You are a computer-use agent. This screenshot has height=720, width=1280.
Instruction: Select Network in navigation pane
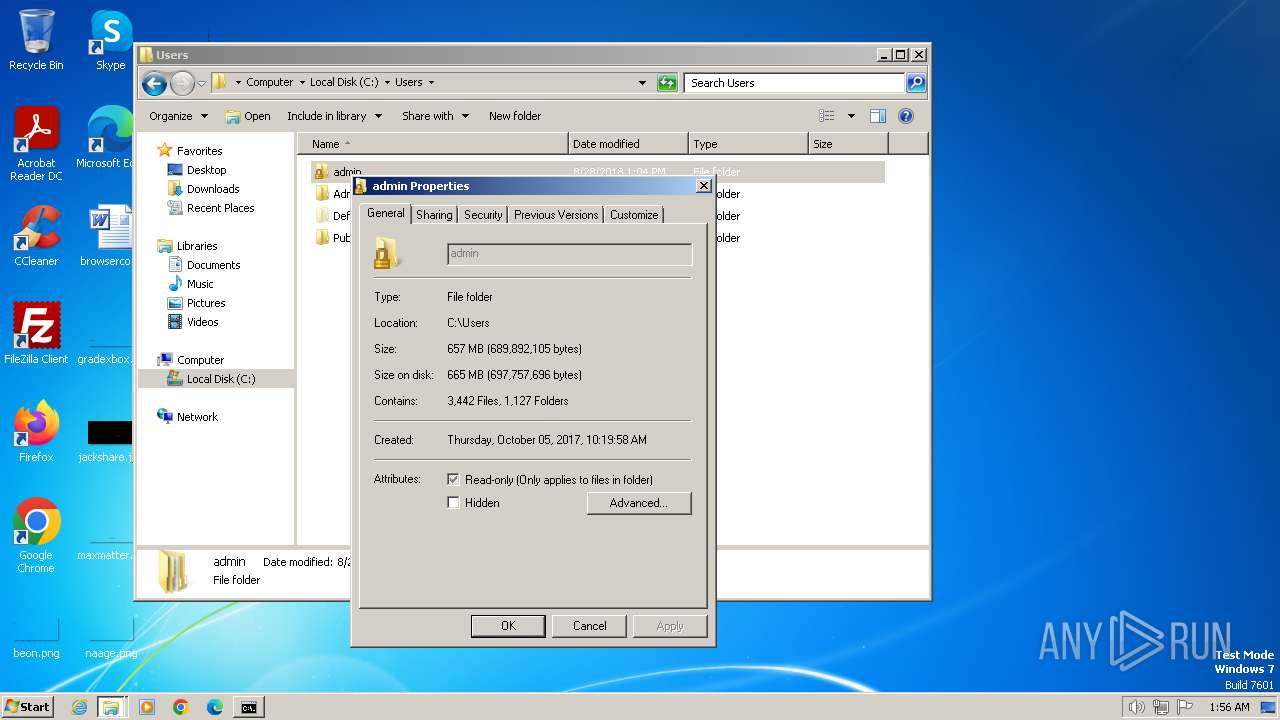tap(197, 417)
